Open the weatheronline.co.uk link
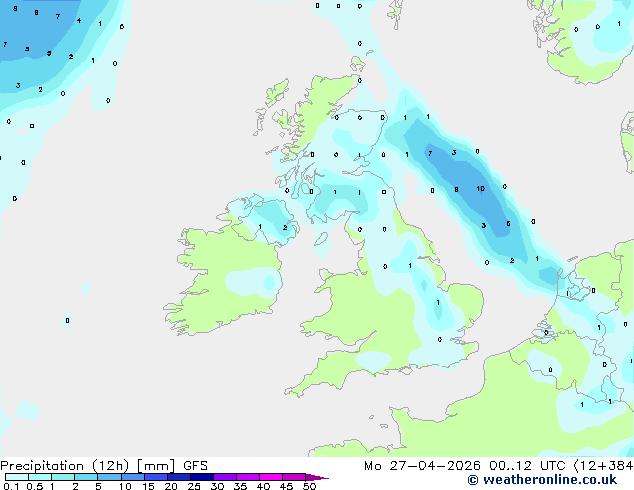The image size is (634, 490). click(542, 480)
